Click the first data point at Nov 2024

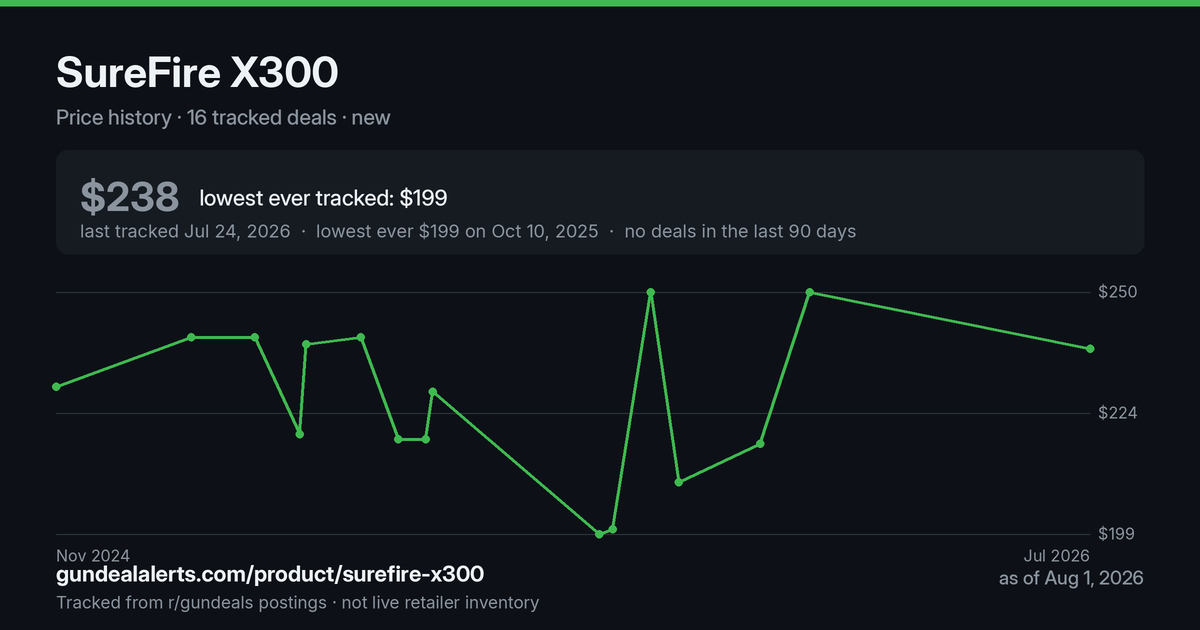(x=56, y=386)
